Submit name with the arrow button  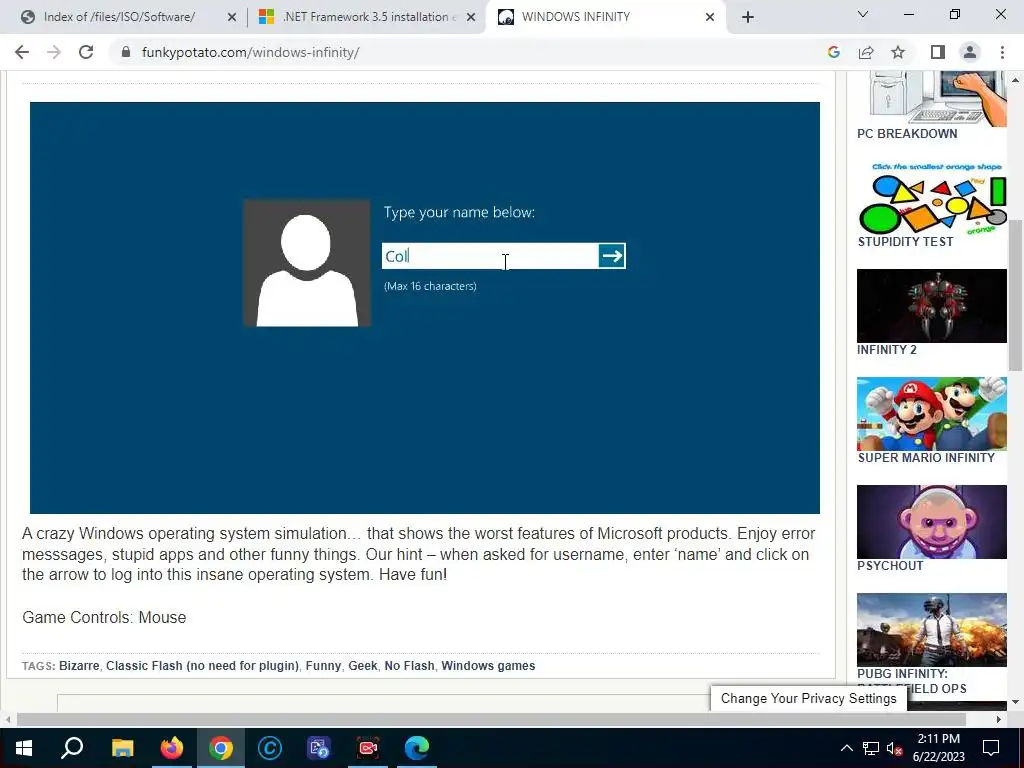coord(612,256)
